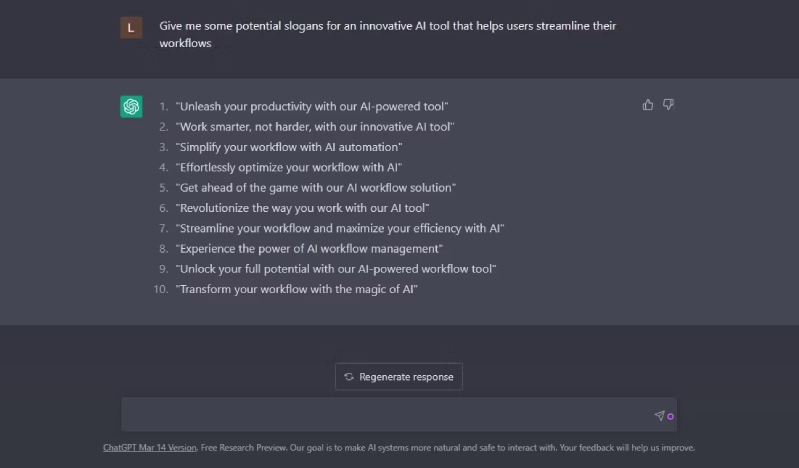Click the slogan "Revolutionize the way you work"

click(x=302, y=208)
